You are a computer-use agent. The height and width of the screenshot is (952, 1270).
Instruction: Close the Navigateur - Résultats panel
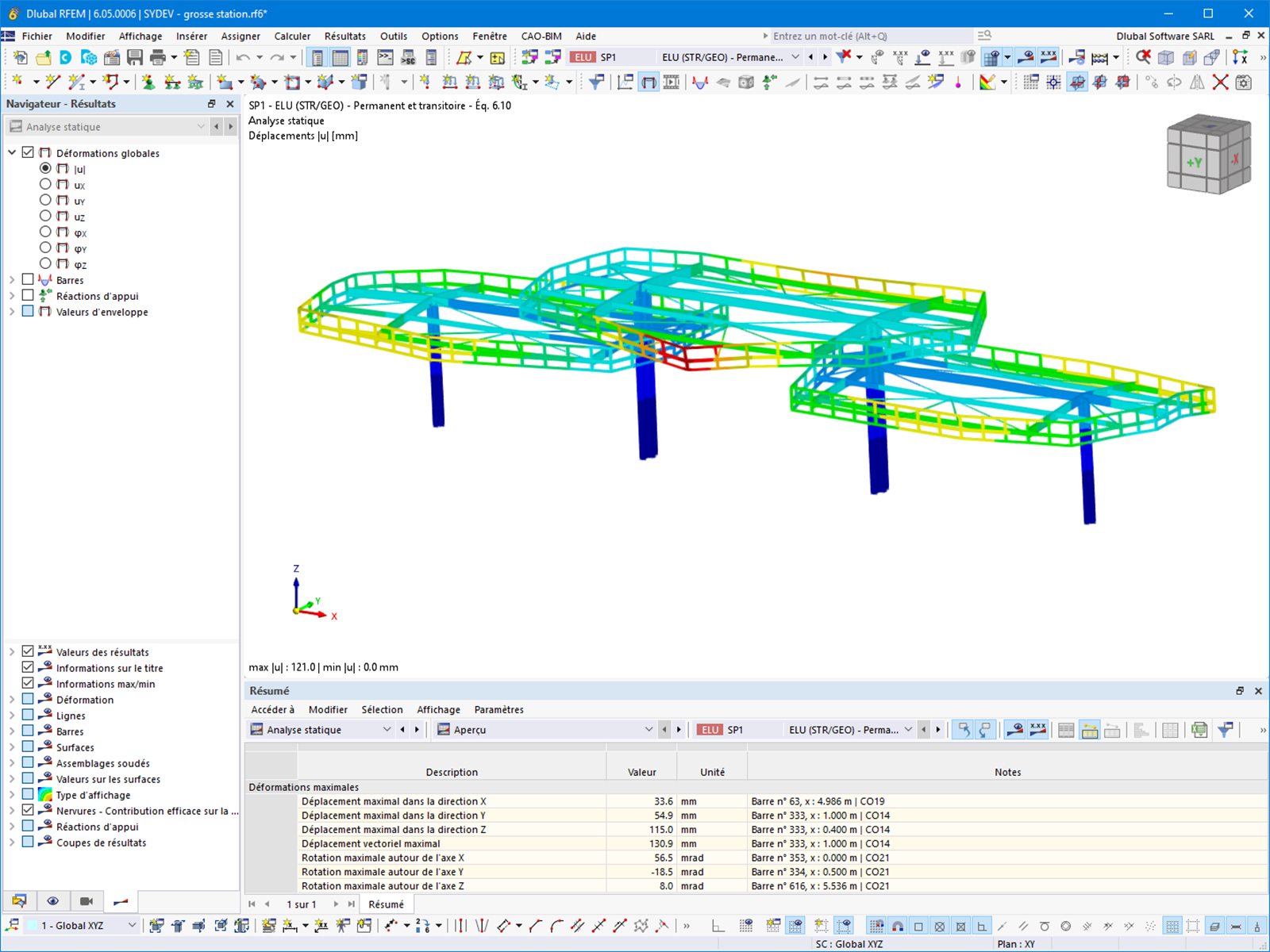[x=230, y=104]
